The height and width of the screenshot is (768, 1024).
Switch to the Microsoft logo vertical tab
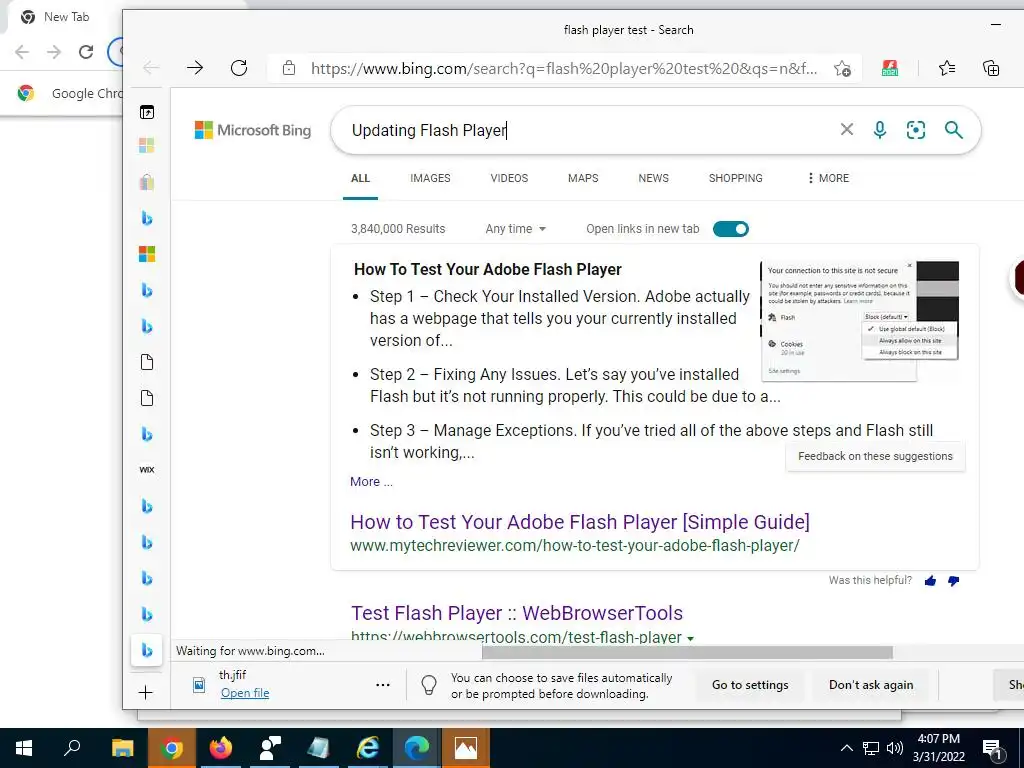[147, 254]
